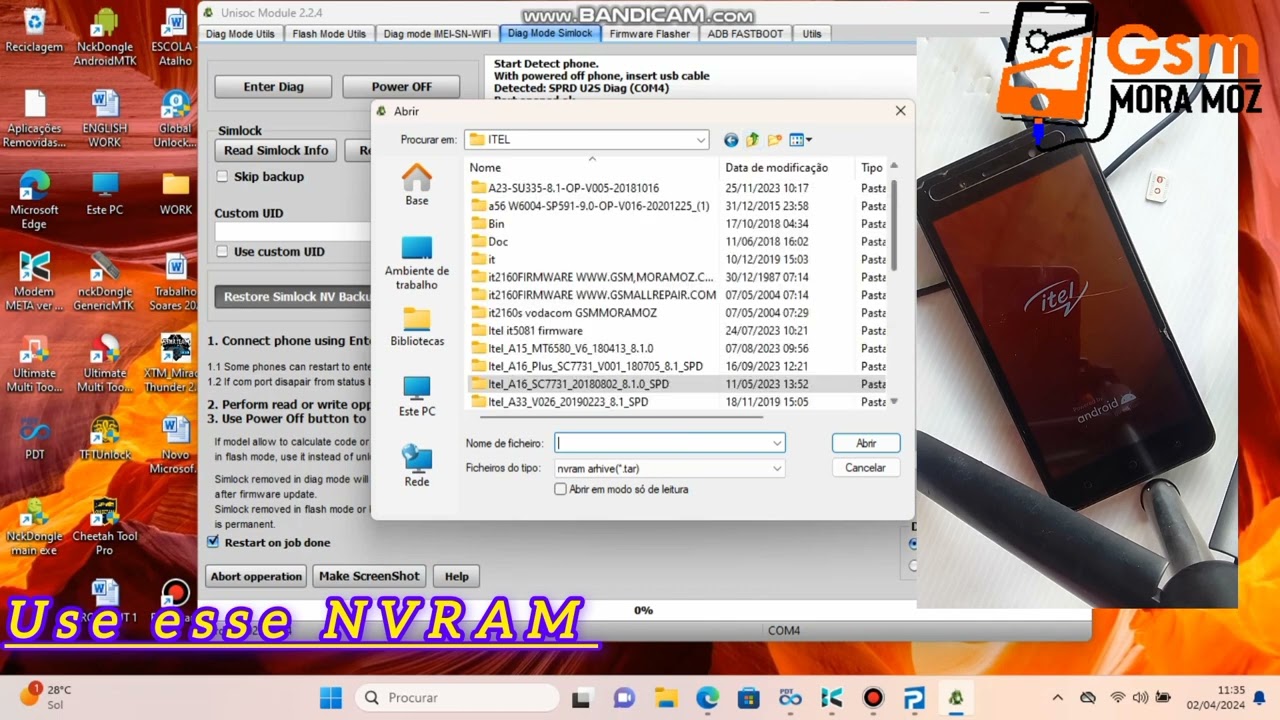Click the file list vertical scrollbar
The width and height of the screenshot is (1280, 720).
(x=894, y=225)
